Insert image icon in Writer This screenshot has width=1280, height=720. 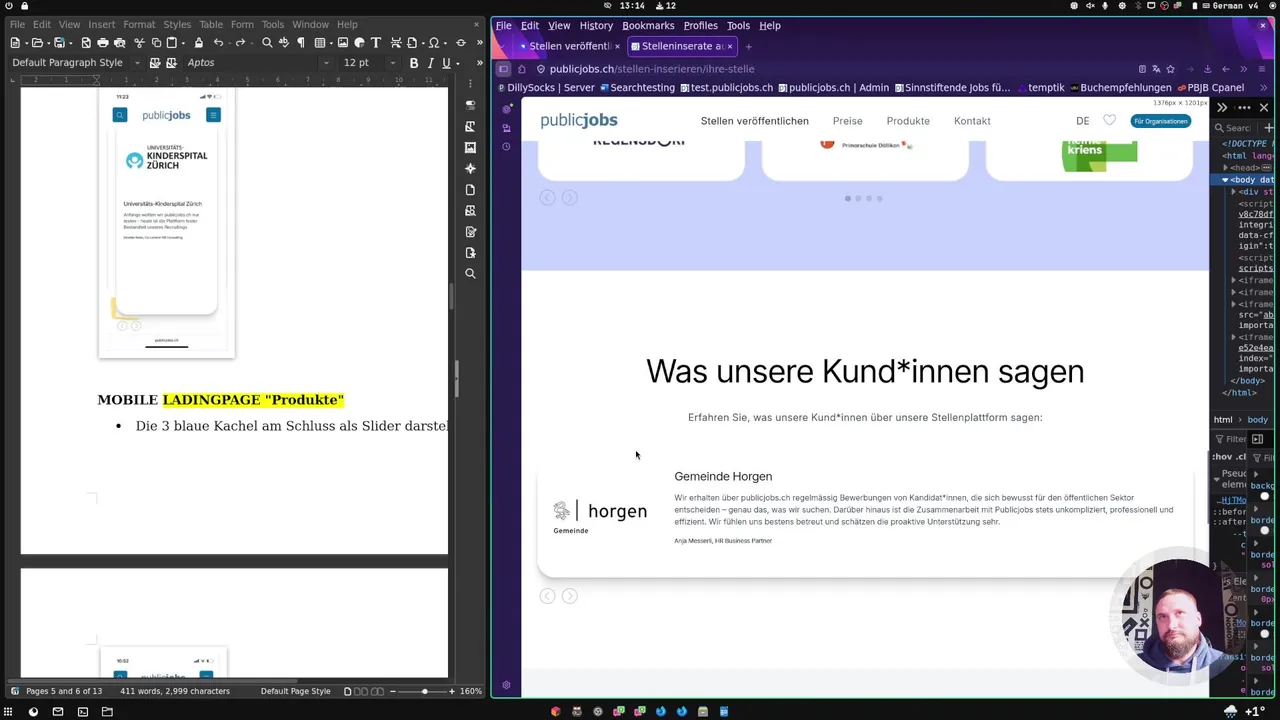click(343, 43)
